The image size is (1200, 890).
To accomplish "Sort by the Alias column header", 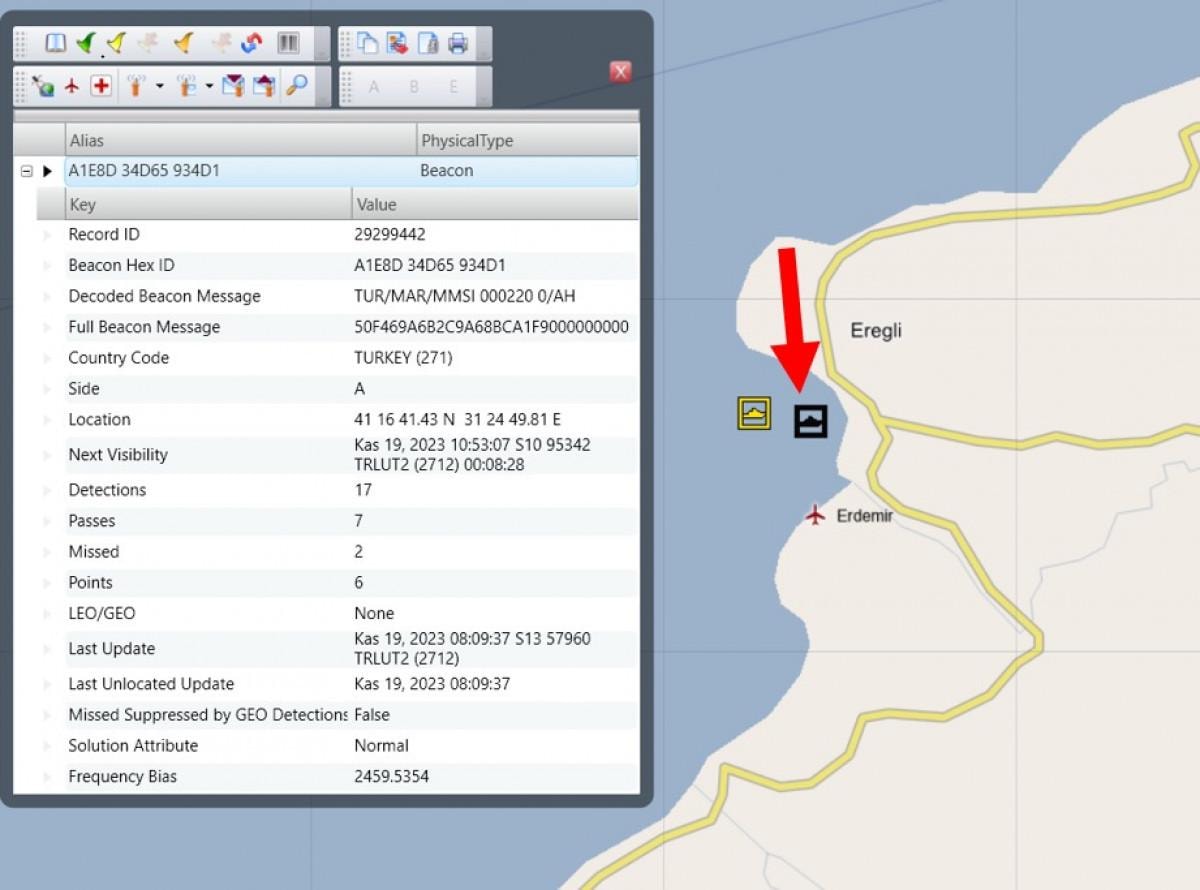I will pyautogui.click(x=240, y=141).
